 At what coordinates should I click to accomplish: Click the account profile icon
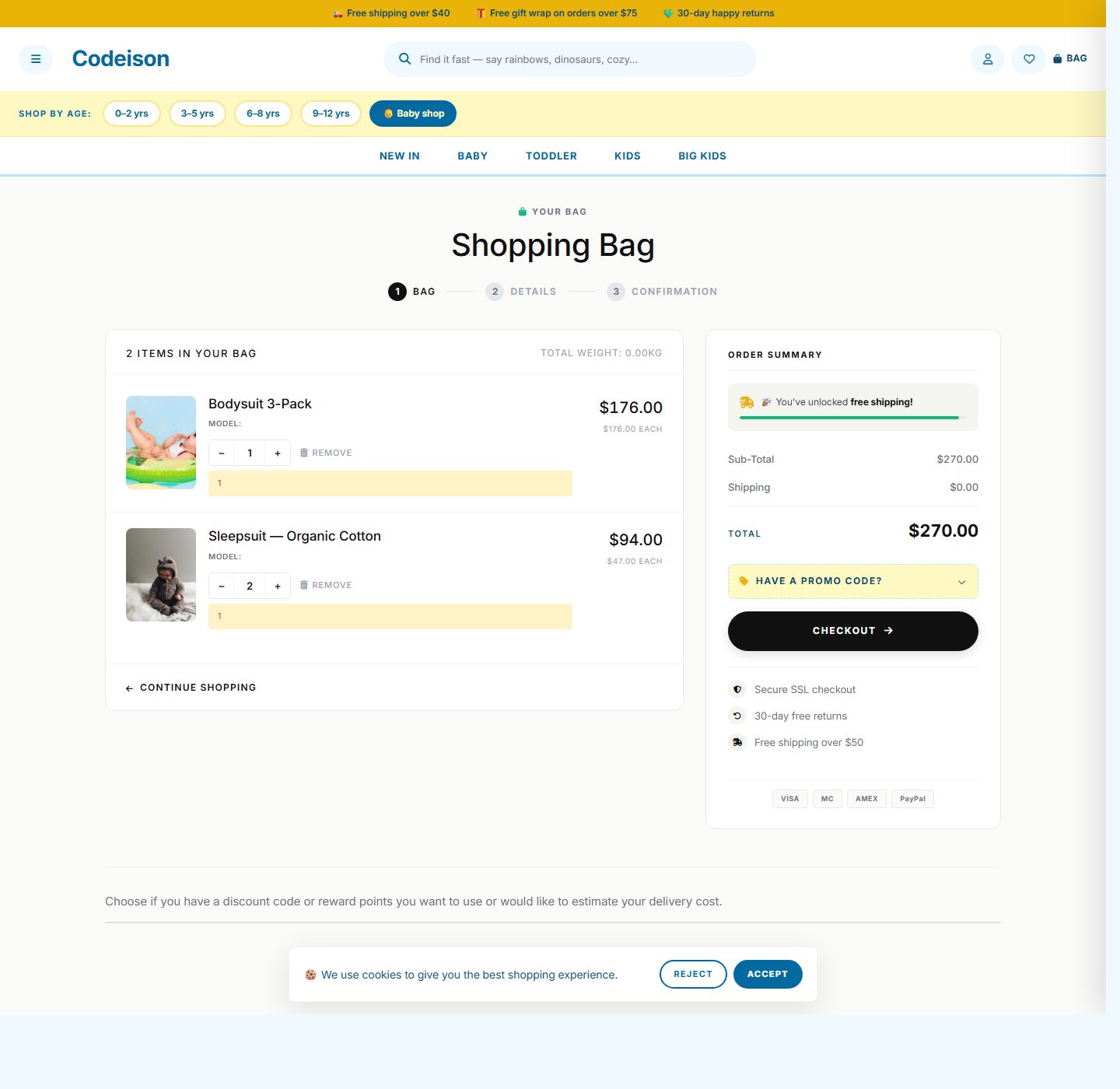pyautogui.click(x=987, y=58)
